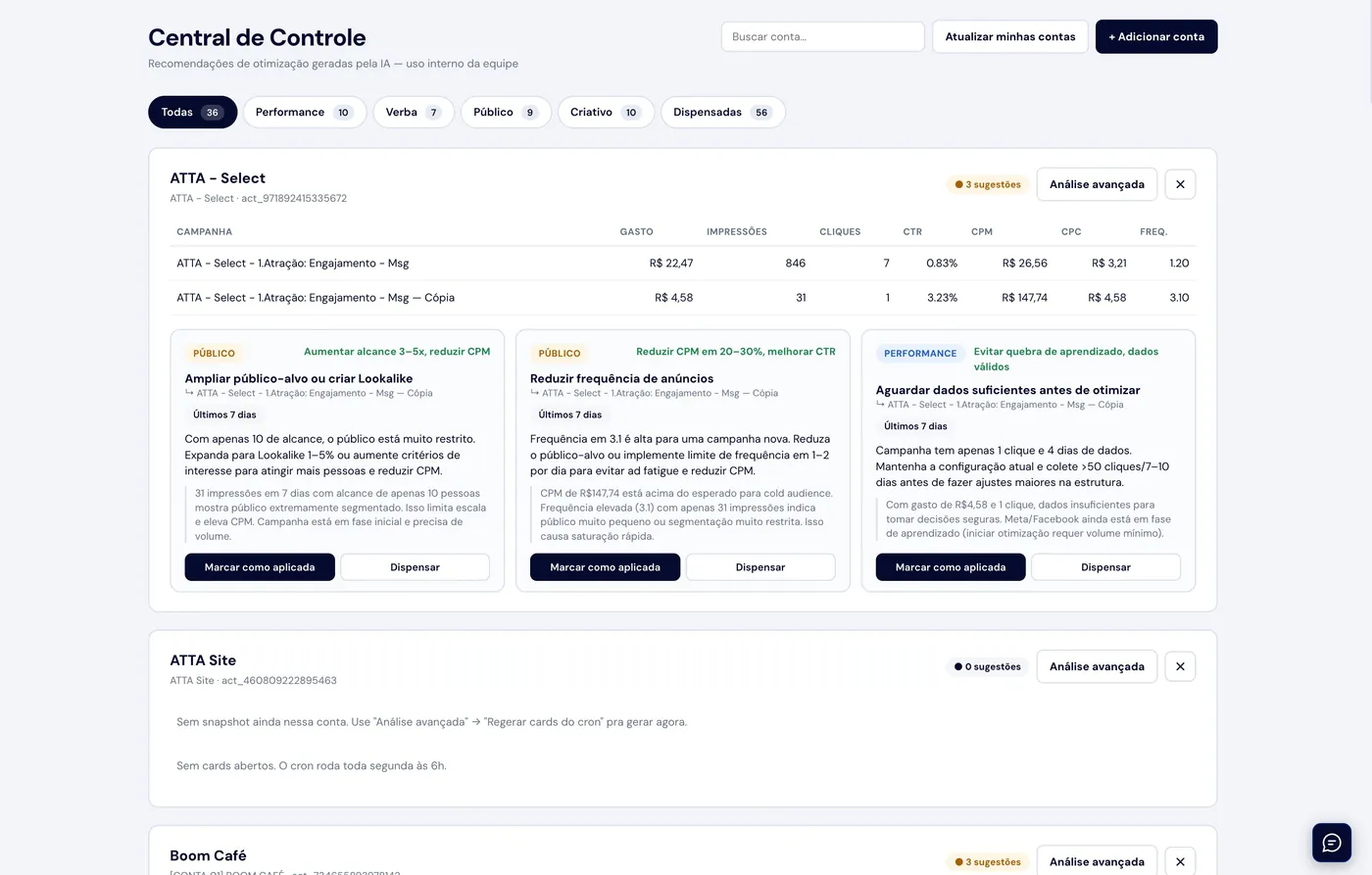Switch to the Performance tab
The image size is (1372, 875).
[305, 112]
